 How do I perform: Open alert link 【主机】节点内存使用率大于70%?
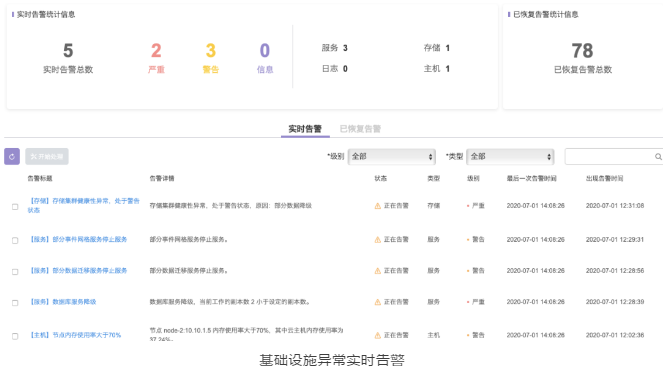pos(74,335)
